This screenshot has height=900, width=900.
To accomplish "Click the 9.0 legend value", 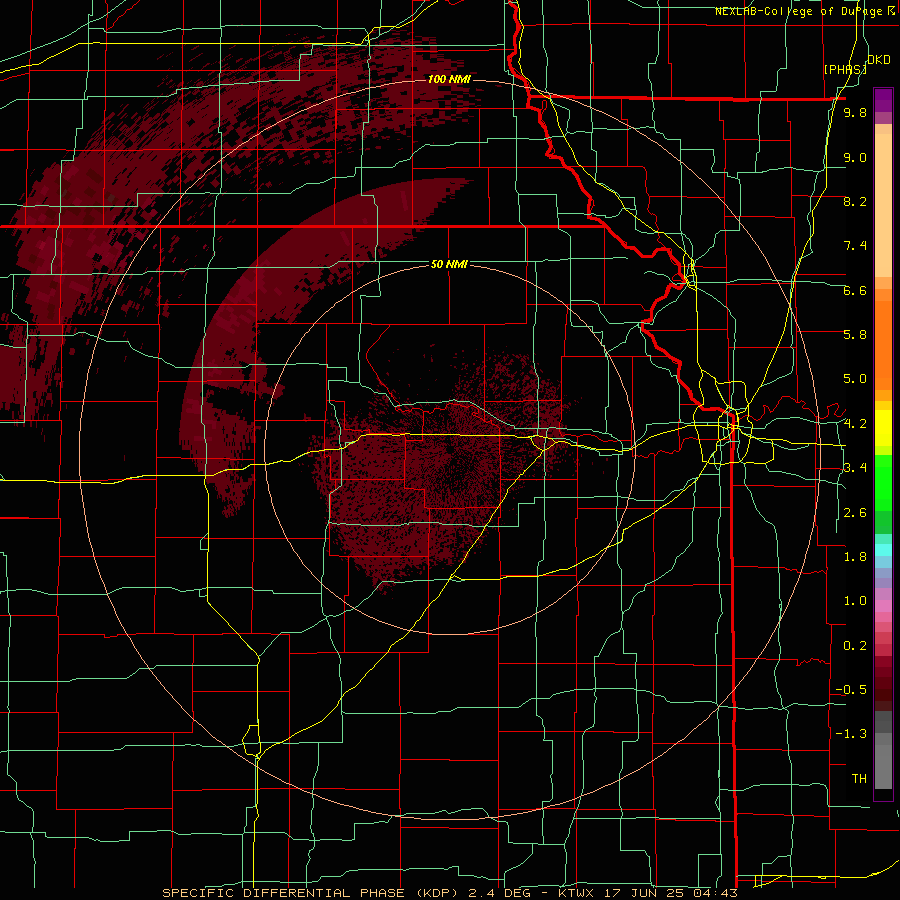I will point(855,157).
